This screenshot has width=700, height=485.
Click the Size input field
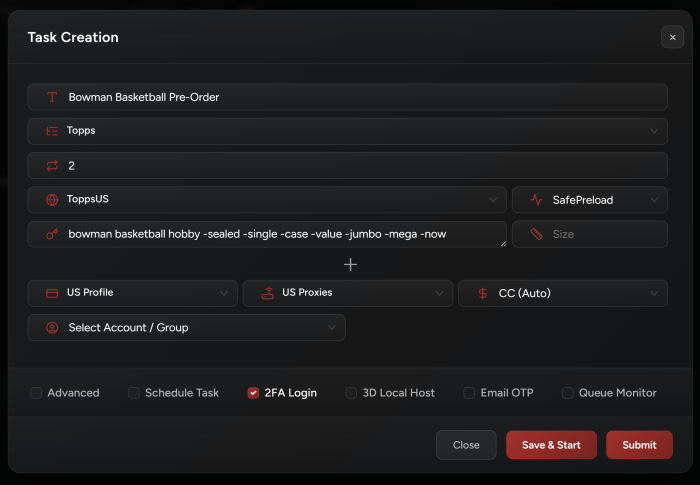click(590, 234)
